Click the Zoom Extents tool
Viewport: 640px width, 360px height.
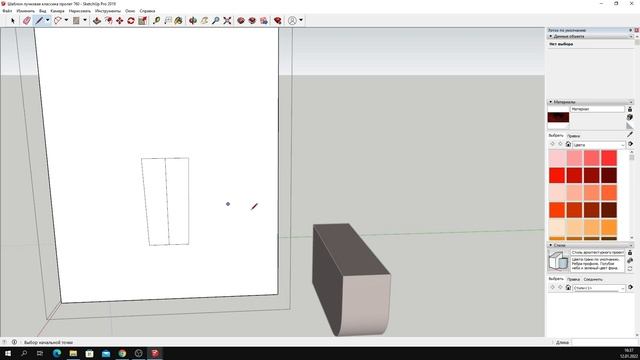[x=227, y=20]
